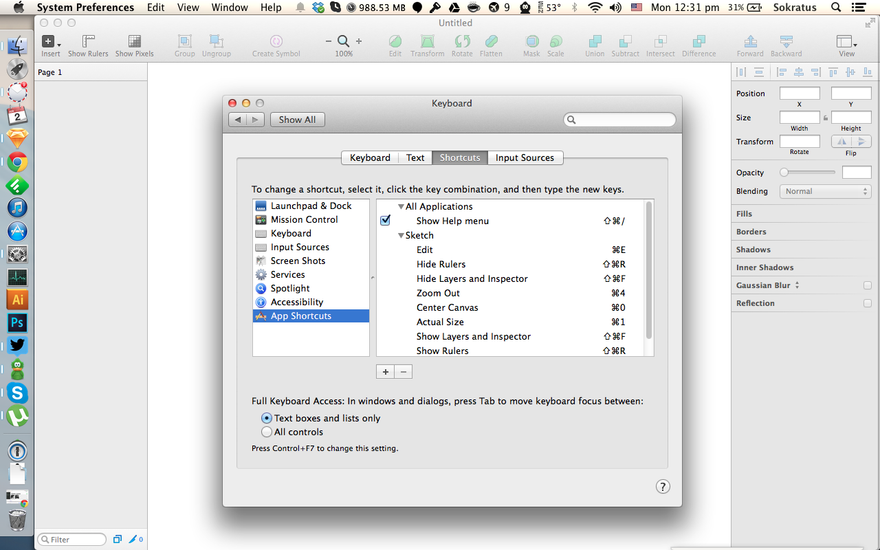Click Create Symbol in Sketch toolbar
Viewport: 880px width, 550px height.
(276, 45)
